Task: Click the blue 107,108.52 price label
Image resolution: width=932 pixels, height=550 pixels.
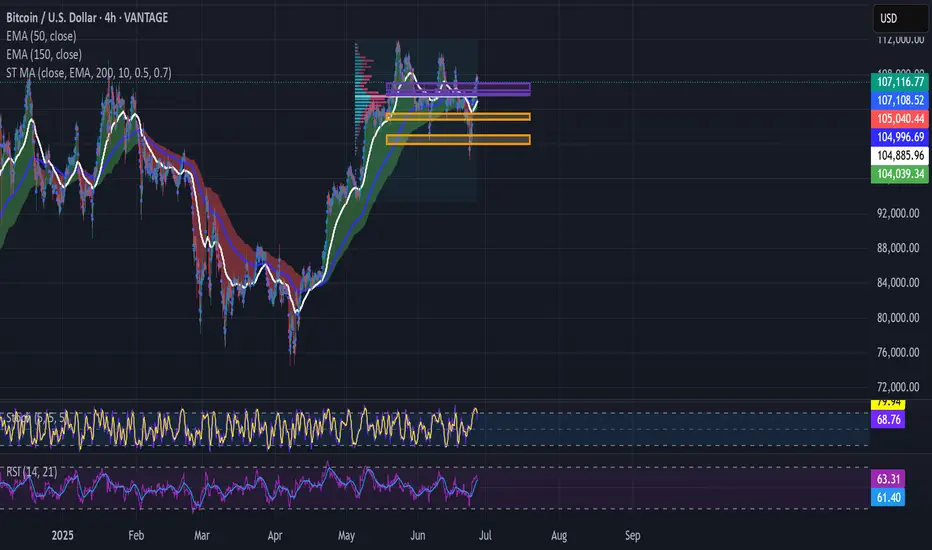Action: click(900, 100)
